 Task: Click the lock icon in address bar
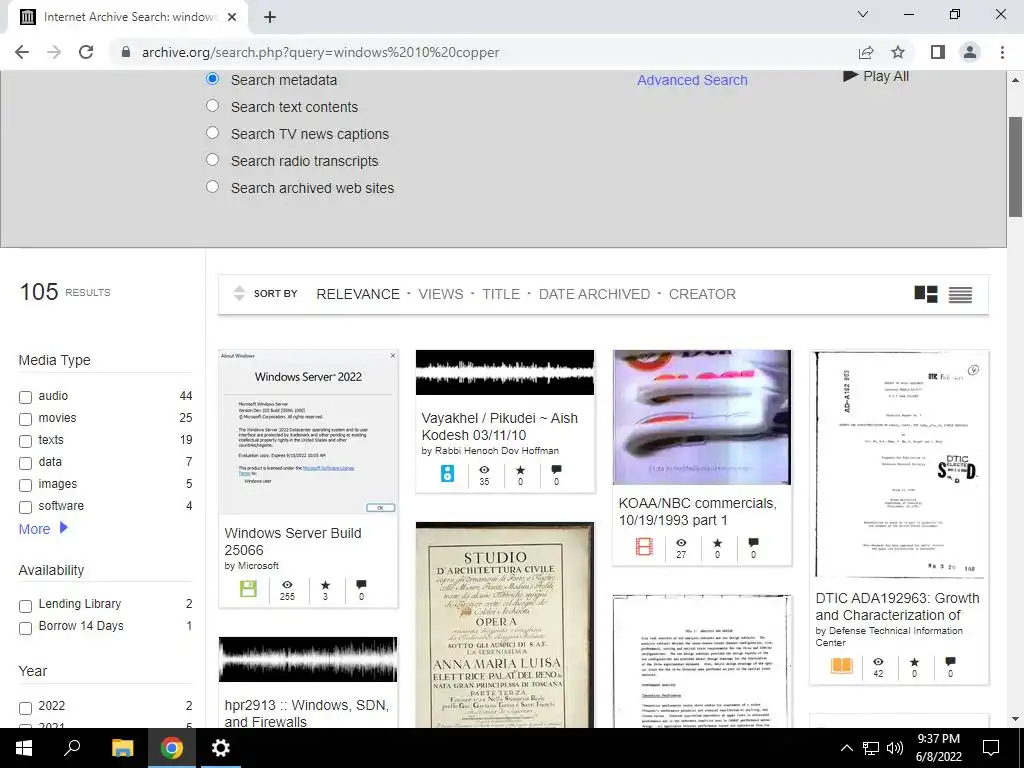tap(126, 52)
